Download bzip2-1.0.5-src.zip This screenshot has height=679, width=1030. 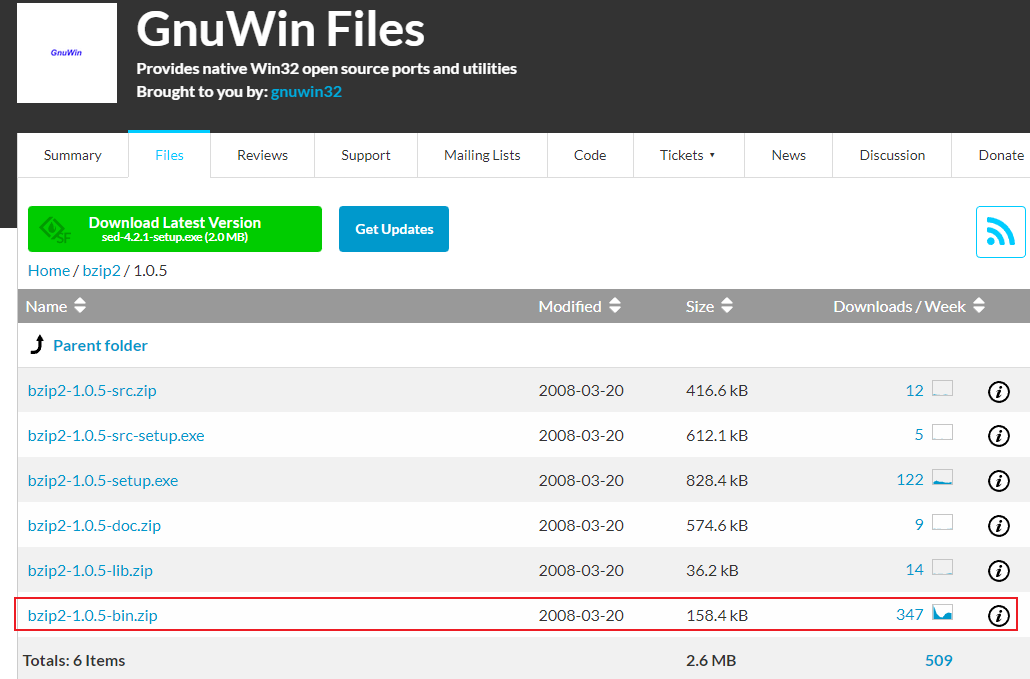(92, 391)
